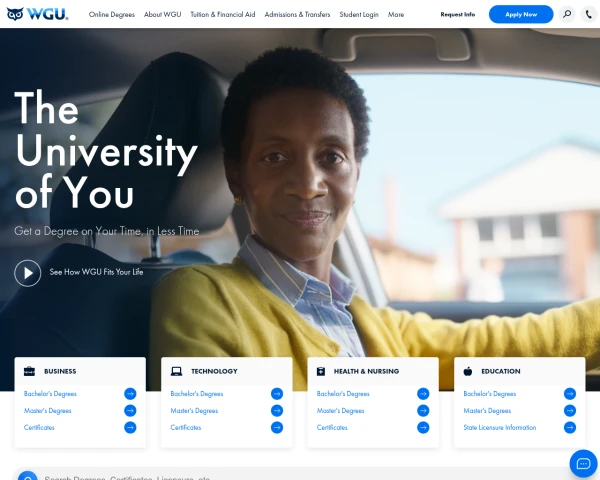The height and width of the screenshot is (480, 600).
Task: Open Education Master's Degrees link
Action: (x=487, y=410)
